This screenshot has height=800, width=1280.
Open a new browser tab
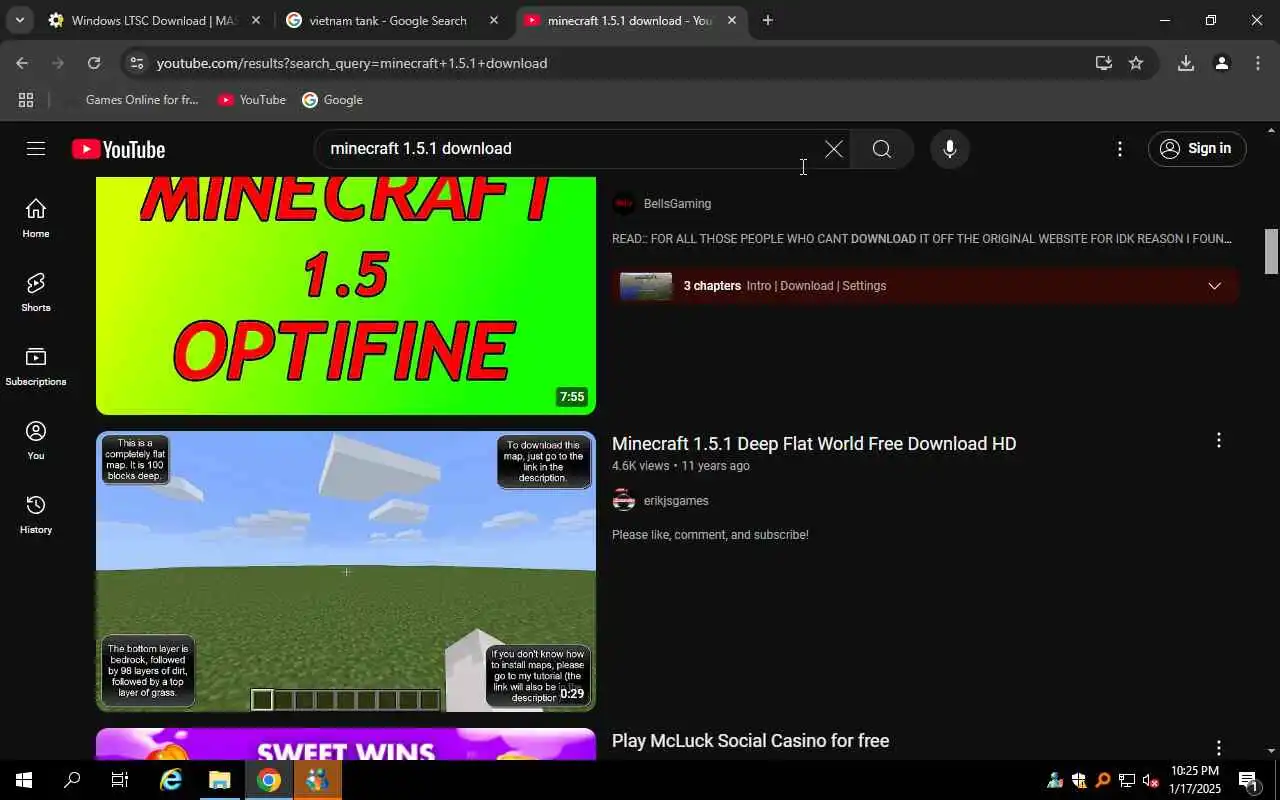[767, 20]
